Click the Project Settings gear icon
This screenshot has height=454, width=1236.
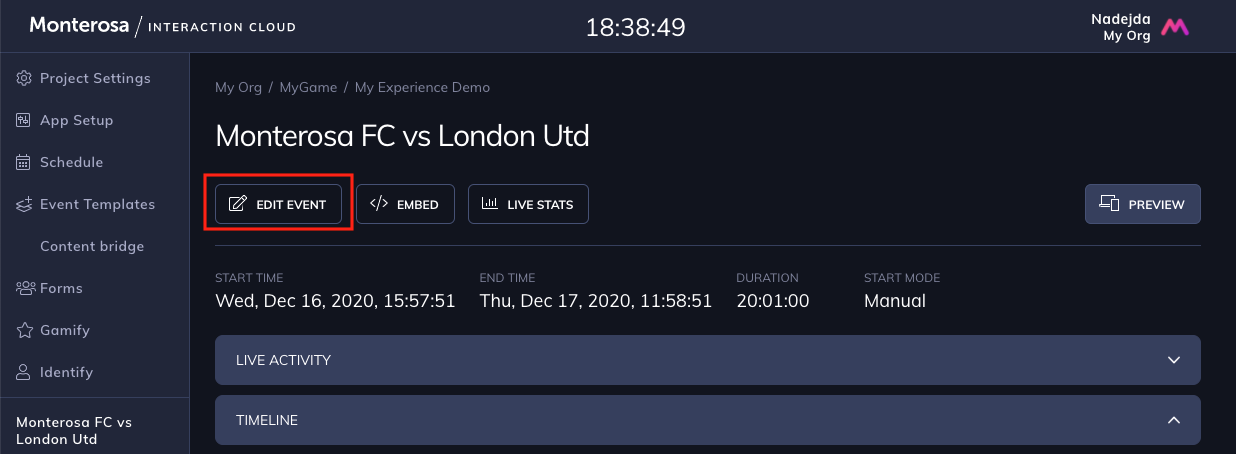pyautogui.click(x=24, y=78)
